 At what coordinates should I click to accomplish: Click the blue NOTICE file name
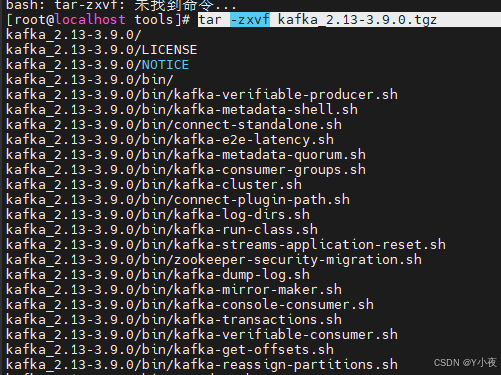pyautogui.click(x=165, y=65)
